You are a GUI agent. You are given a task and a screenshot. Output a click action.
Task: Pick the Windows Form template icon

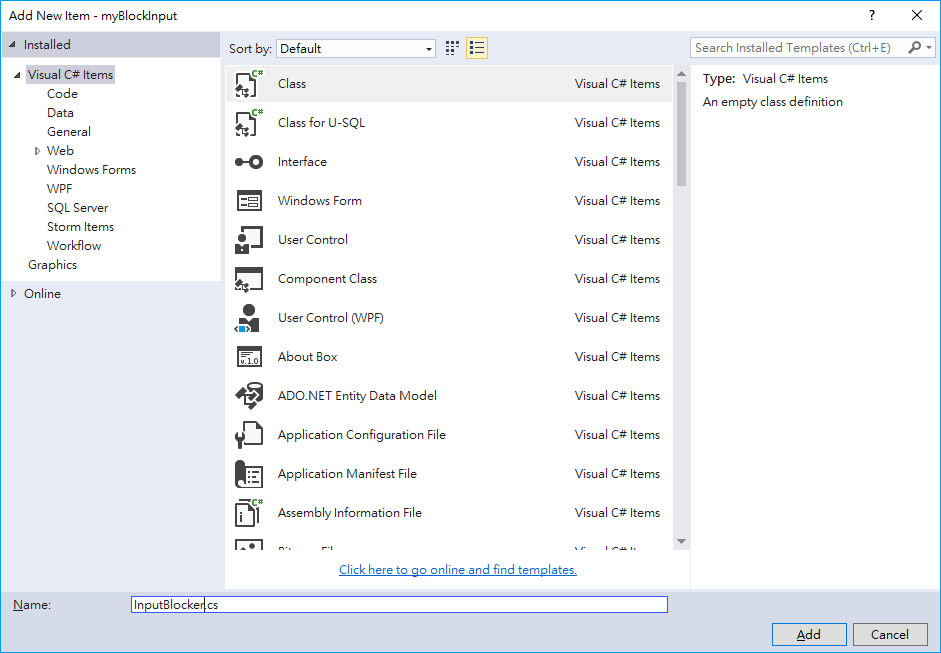248,201
